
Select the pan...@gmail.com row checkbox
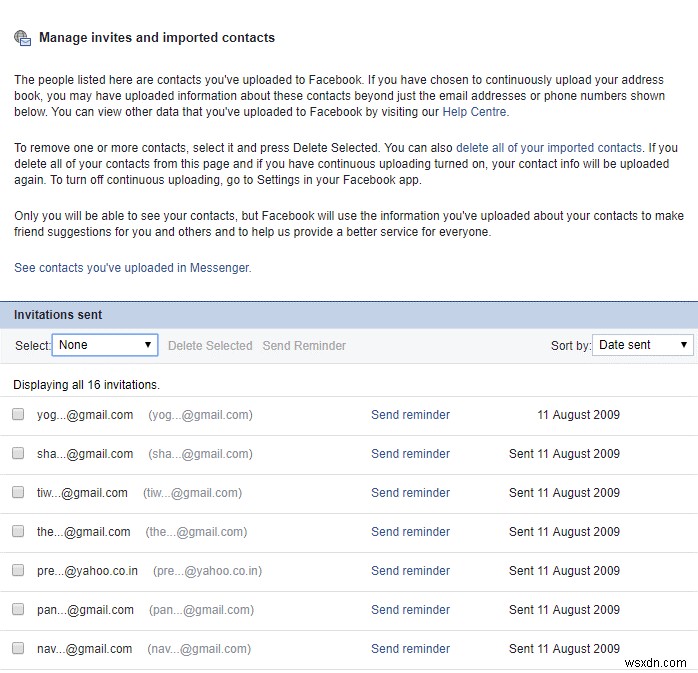tap(18, 609)
